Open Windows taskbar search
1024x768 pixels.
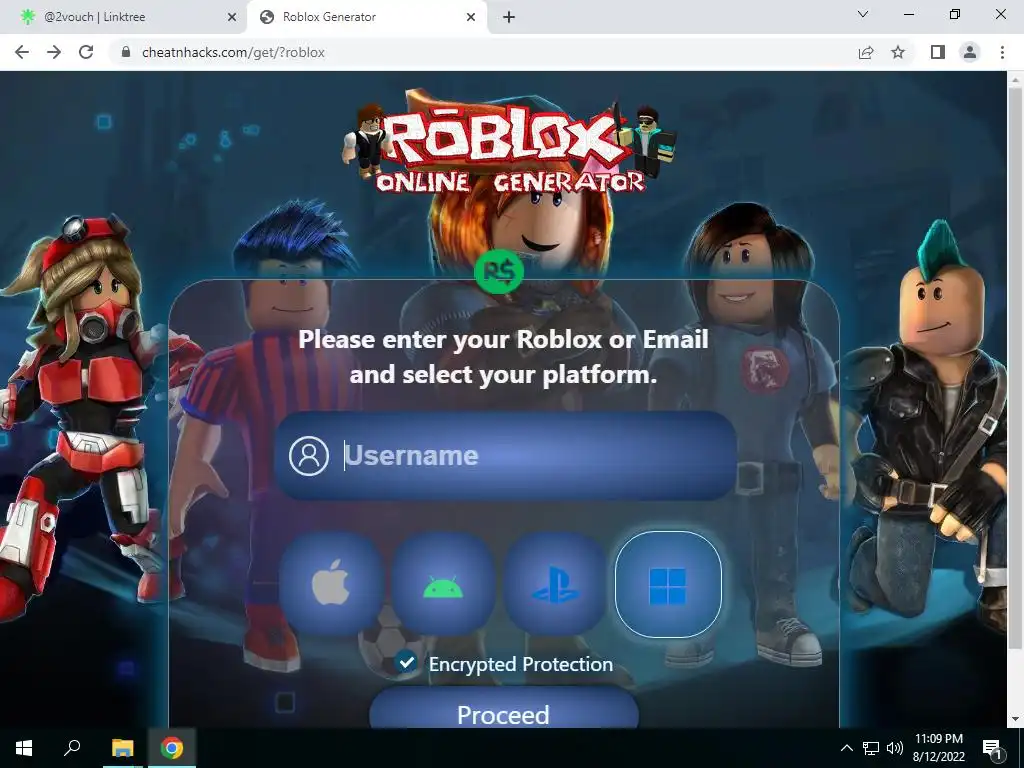(x=72, y=748)
